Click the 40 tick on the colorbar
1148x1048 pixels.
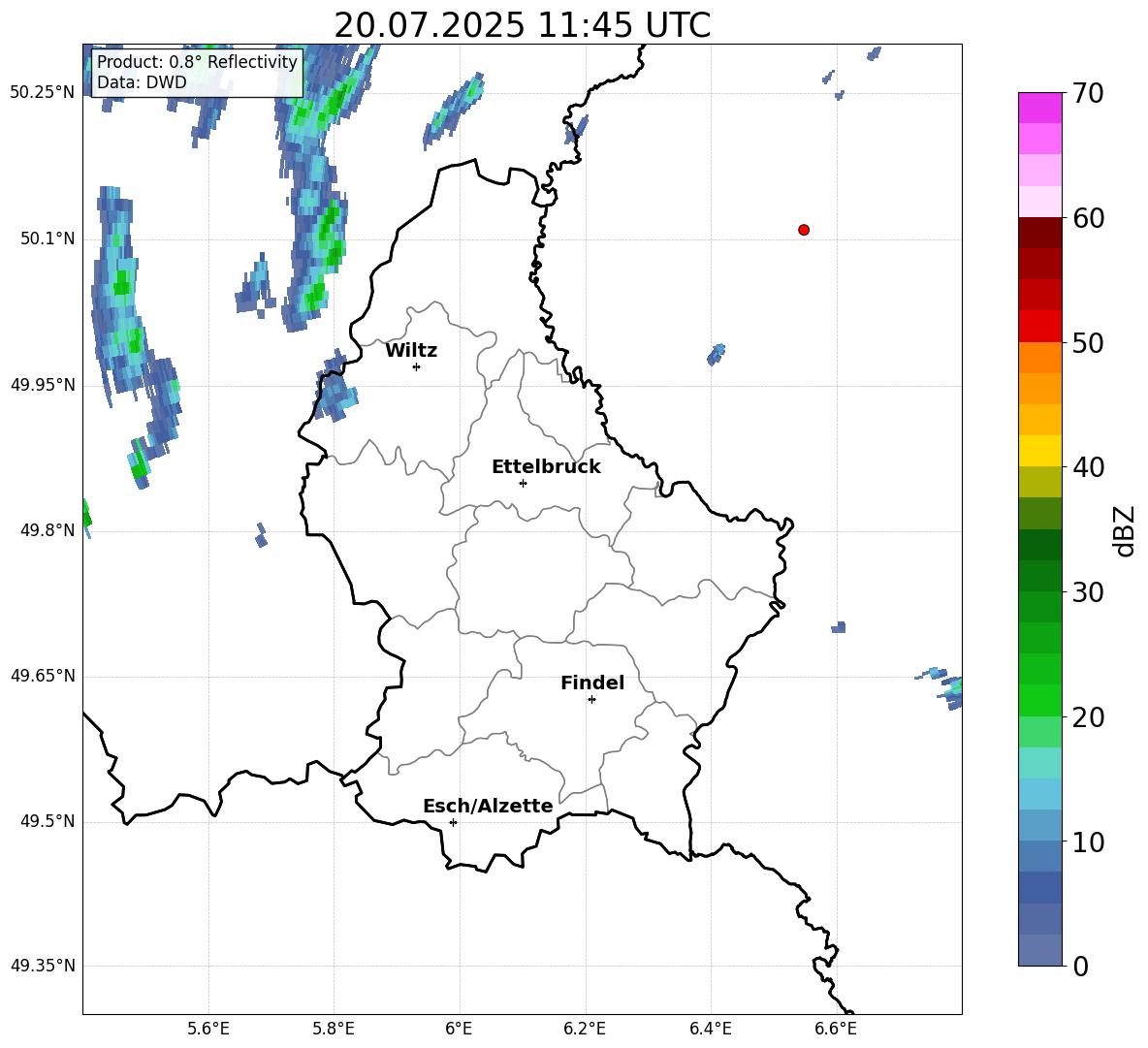1088,467
